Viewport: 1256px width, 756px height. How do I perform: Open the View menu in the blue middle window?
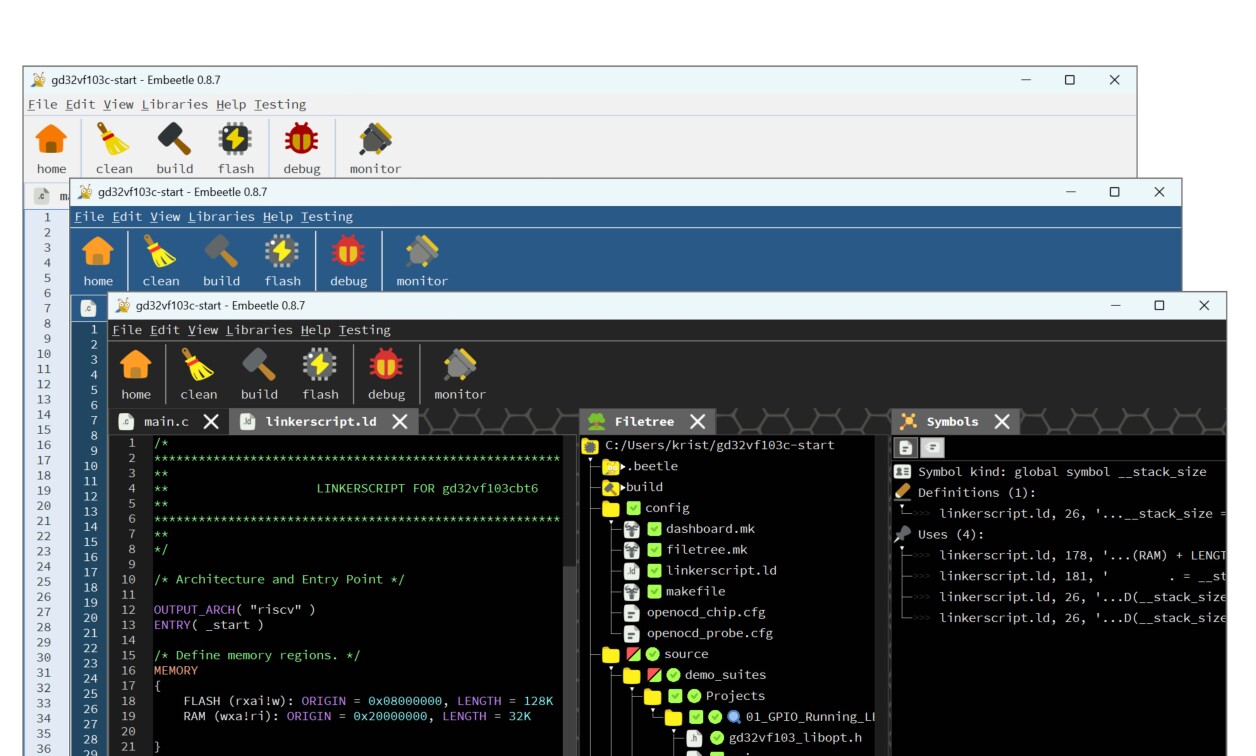[165, 217]
